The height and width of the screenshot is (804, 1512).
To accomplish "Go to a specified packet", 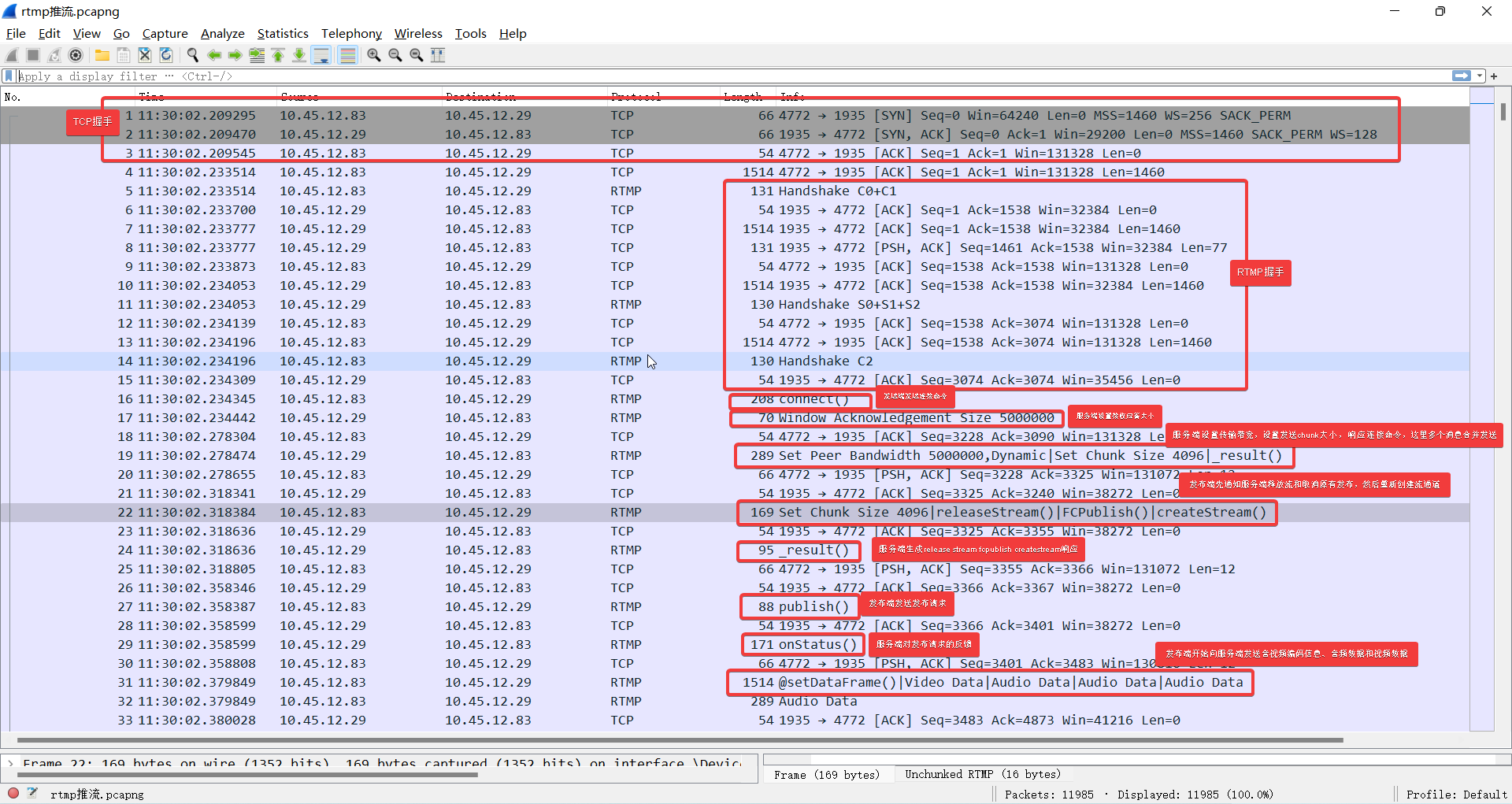I will click(257, 55).
